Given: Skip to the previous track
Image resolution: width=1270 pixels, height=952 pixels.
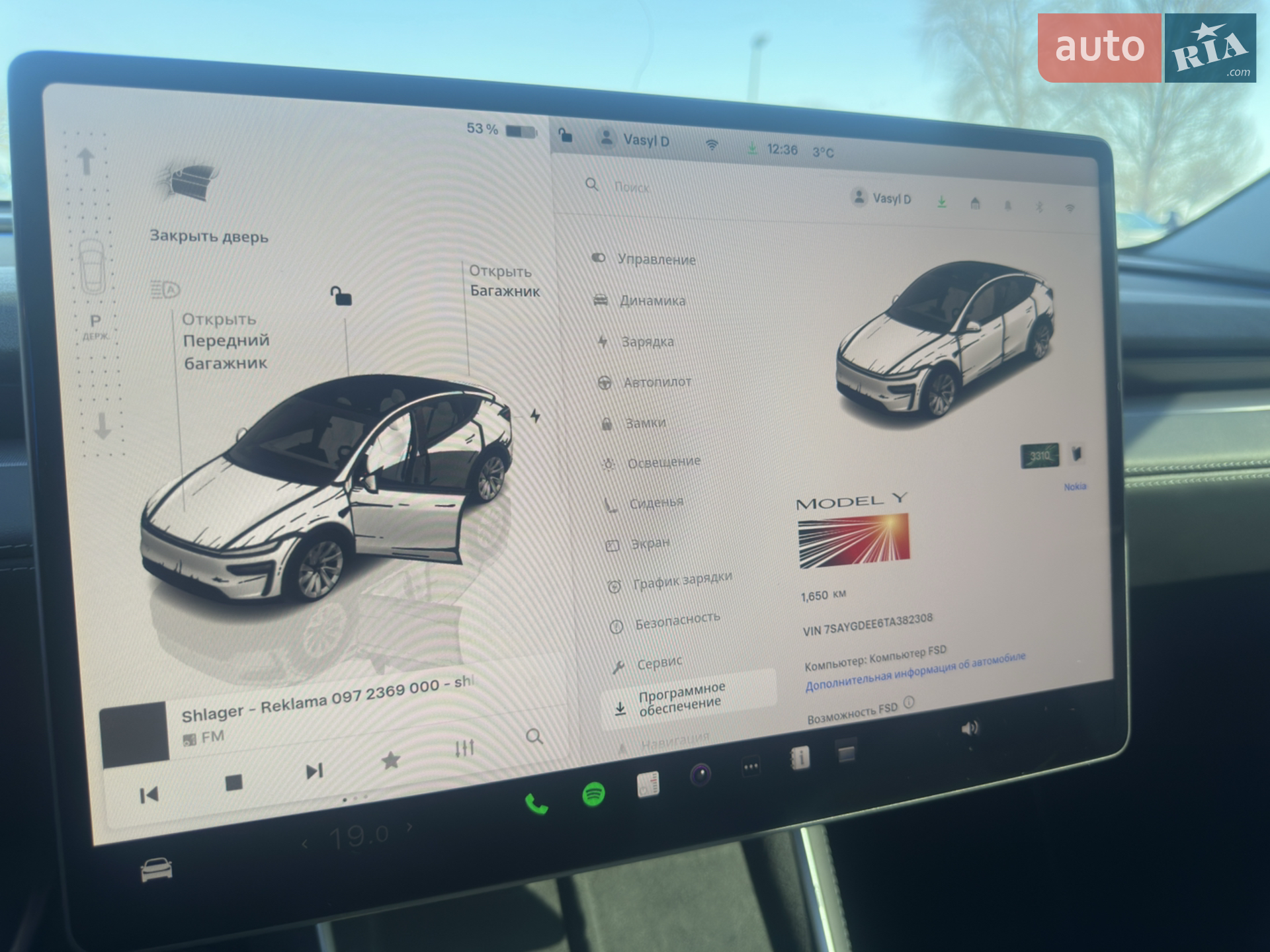Looking at the screenshot, I should 149,795.
